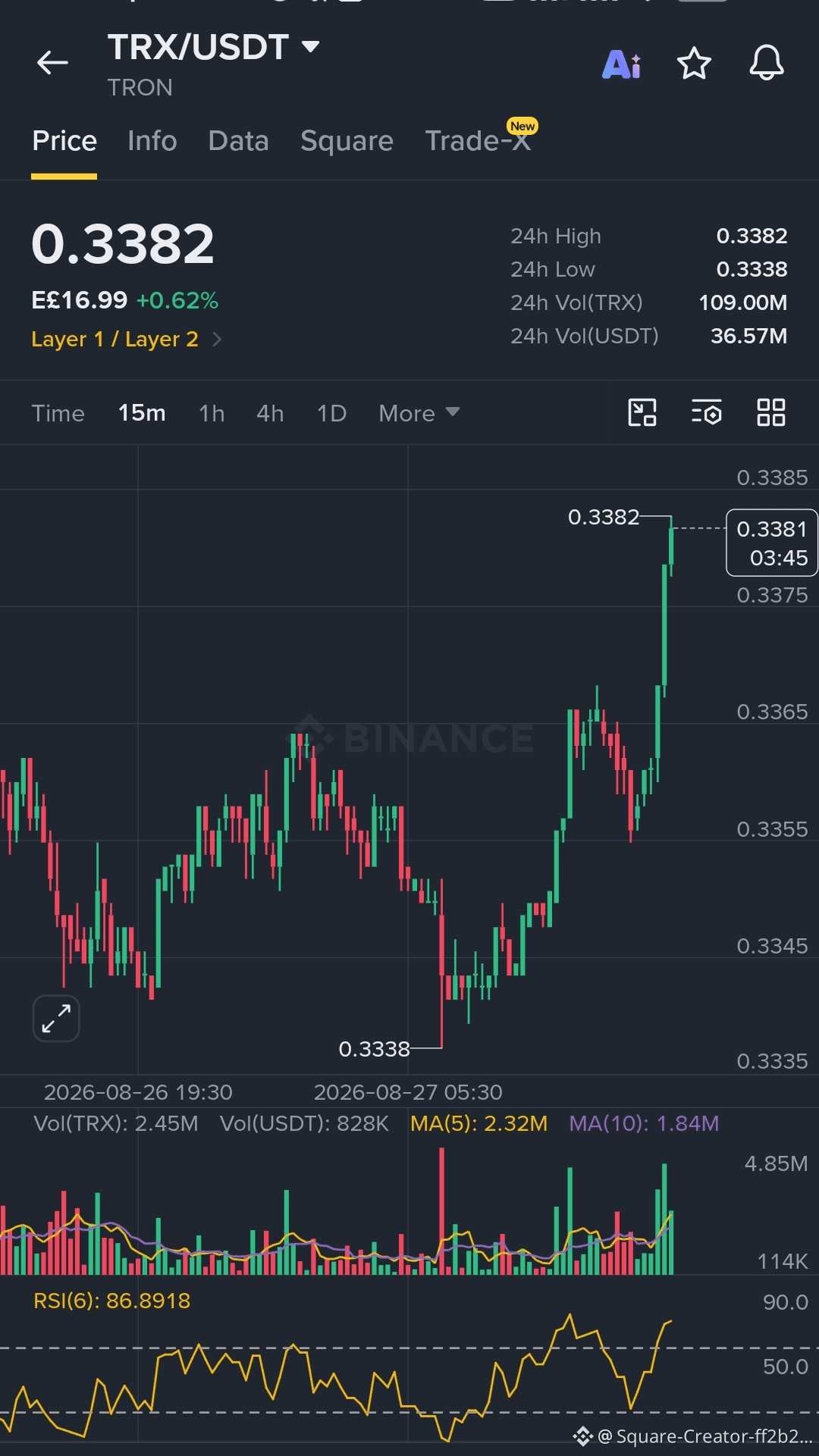Open the grid layout icon
The height and width of the screenshot is (1456, 819).
(x=771, y=413)
